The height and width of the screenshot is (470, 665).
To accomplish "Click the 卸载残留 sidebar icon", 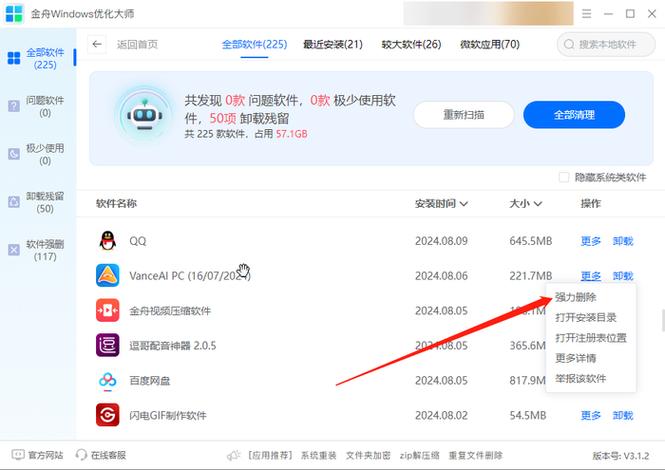I will (x=14, y=202).
